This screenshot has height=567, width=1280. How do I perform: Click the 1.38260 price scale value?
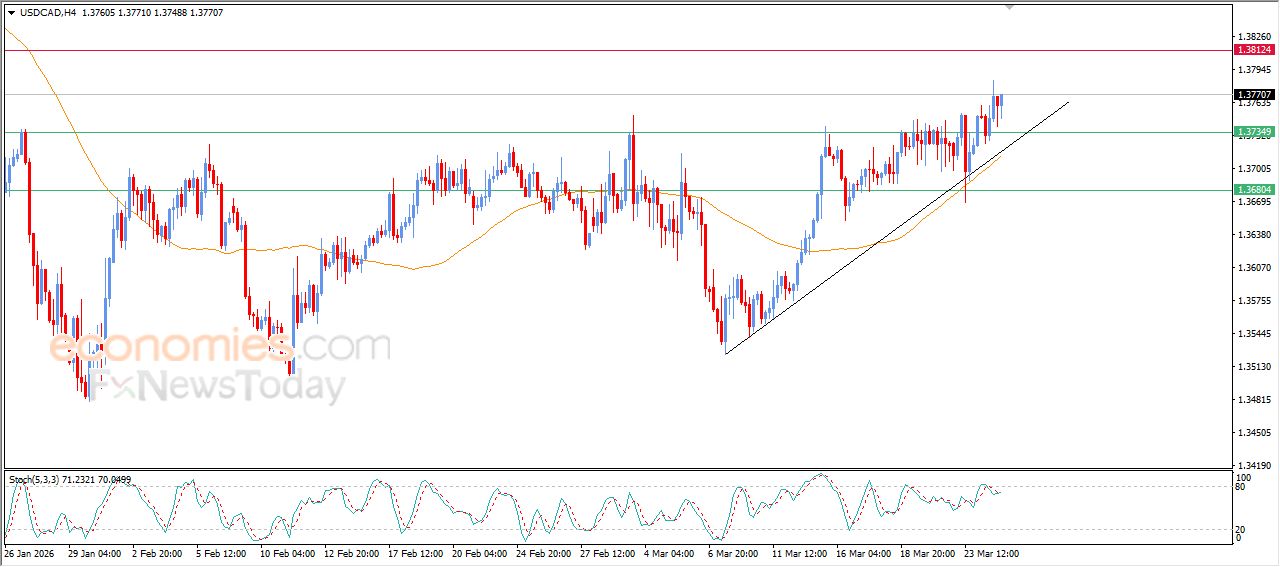tap(1254, 37)
